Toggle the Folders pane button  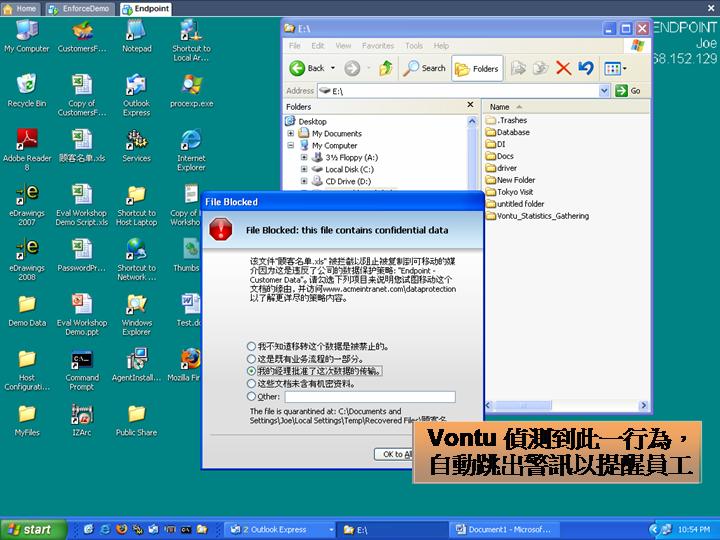[x=477, y=68]
